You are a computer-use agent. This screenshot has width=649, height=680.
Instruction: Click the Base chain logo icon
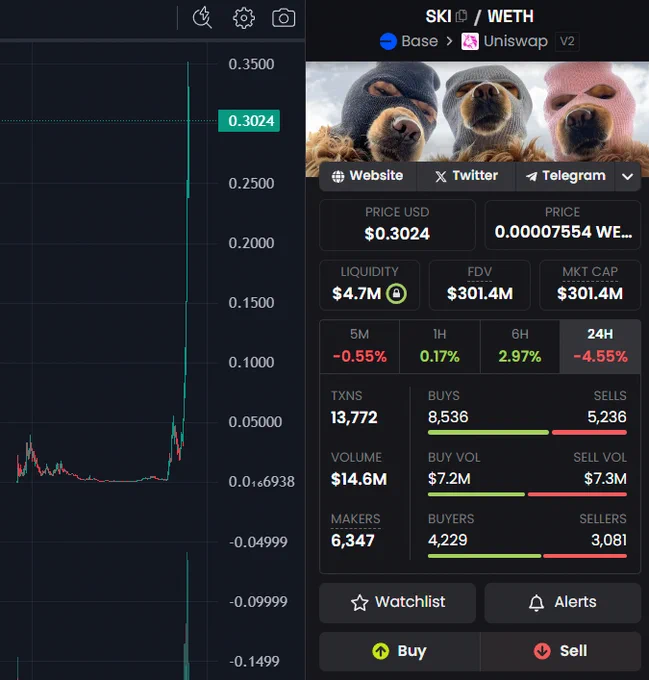click(388, 42)
